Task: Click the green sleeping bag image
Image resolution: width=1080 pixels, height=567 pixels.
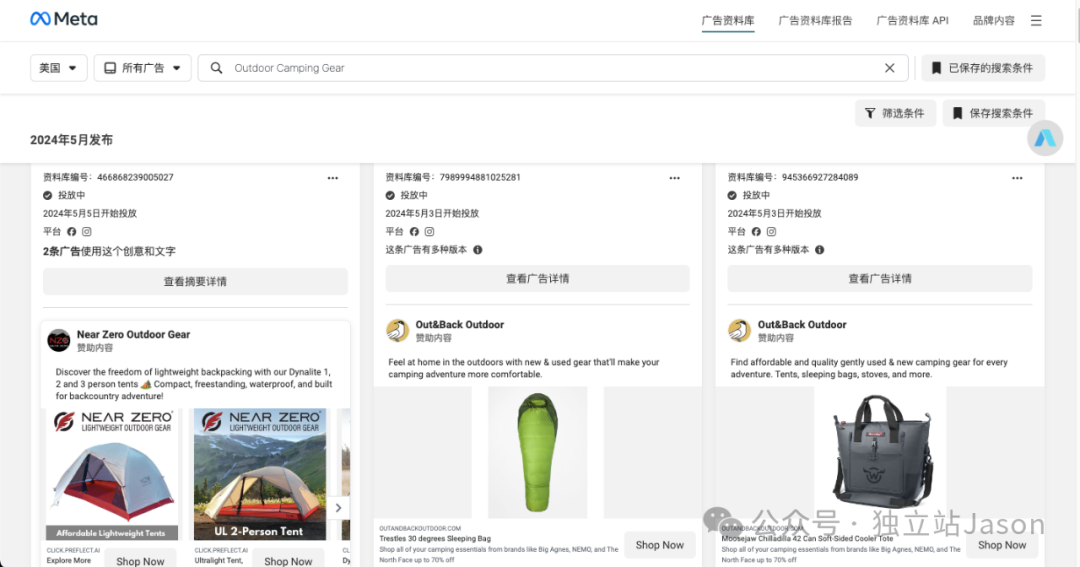Action: tap(537, 453)
